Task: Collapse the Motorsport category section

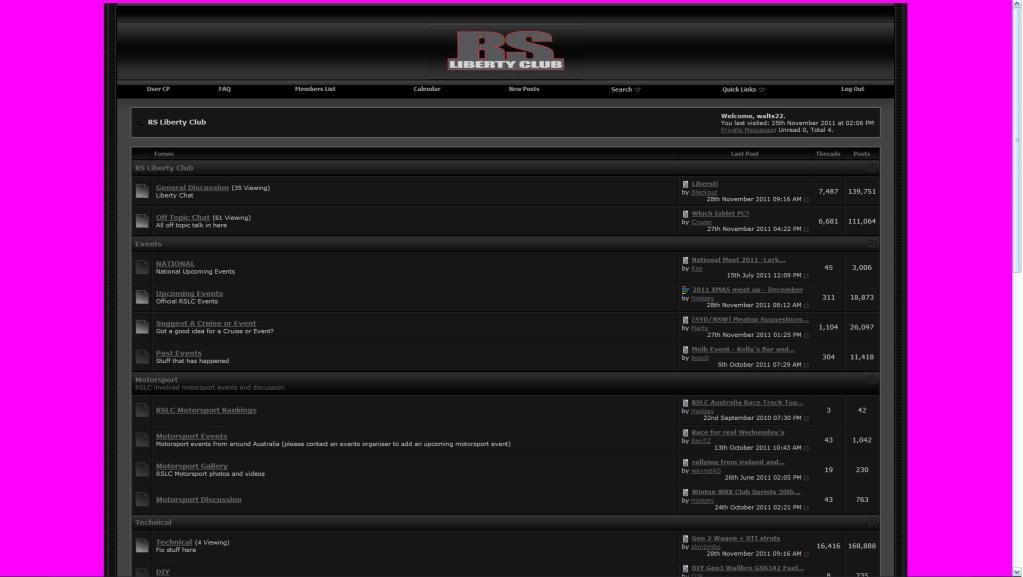Action: (x=872, y=380)
